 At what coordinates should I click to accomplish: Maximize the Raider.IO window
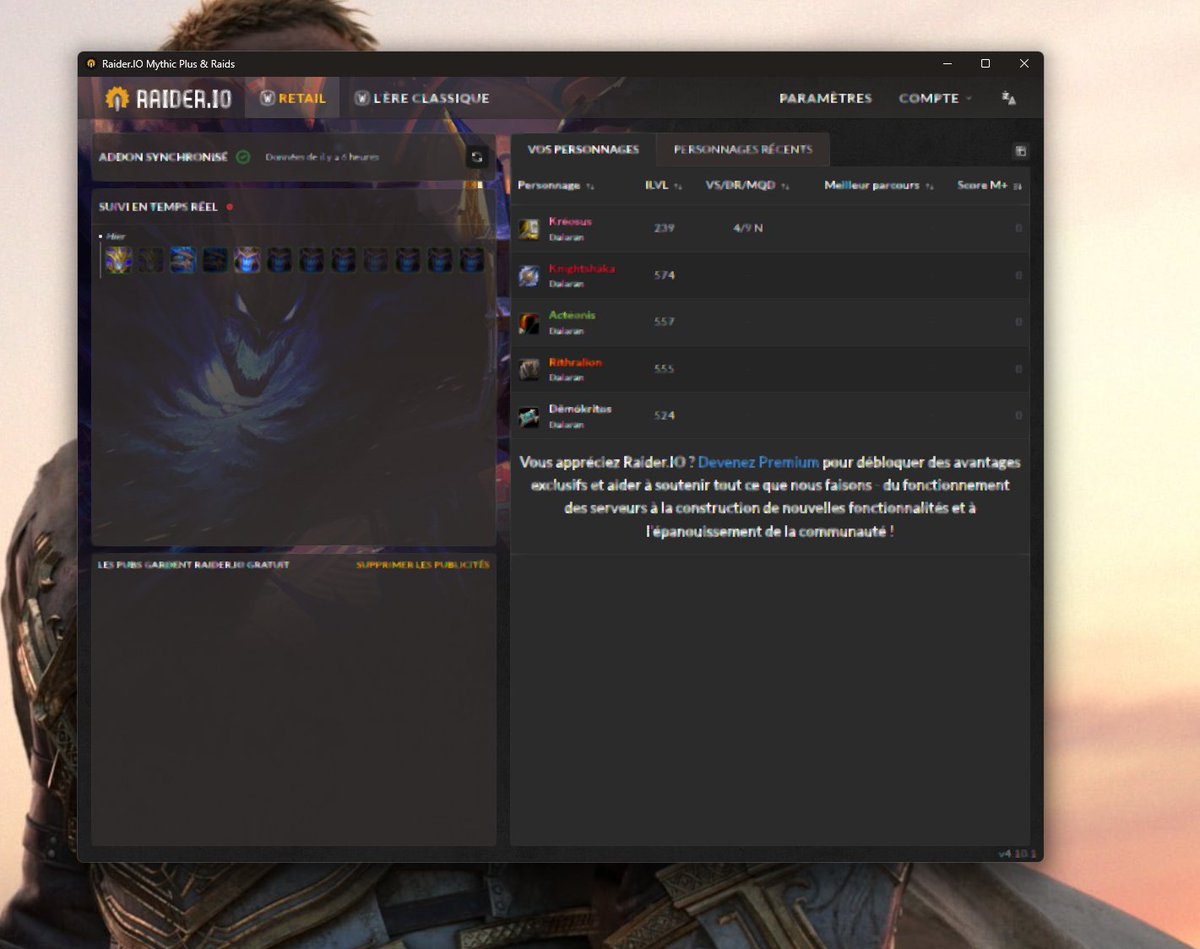[x=985, y=64]
